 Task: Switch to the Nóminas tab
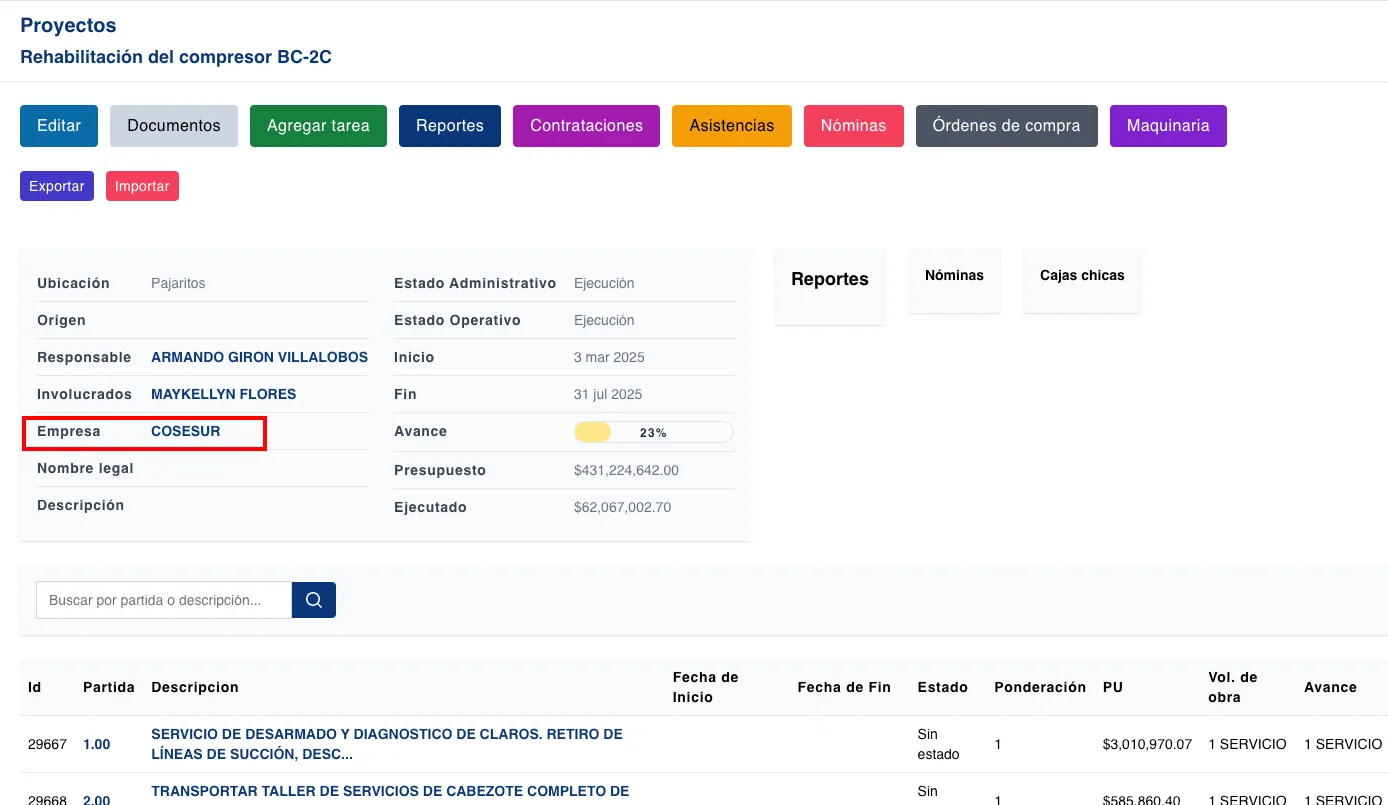954,276
